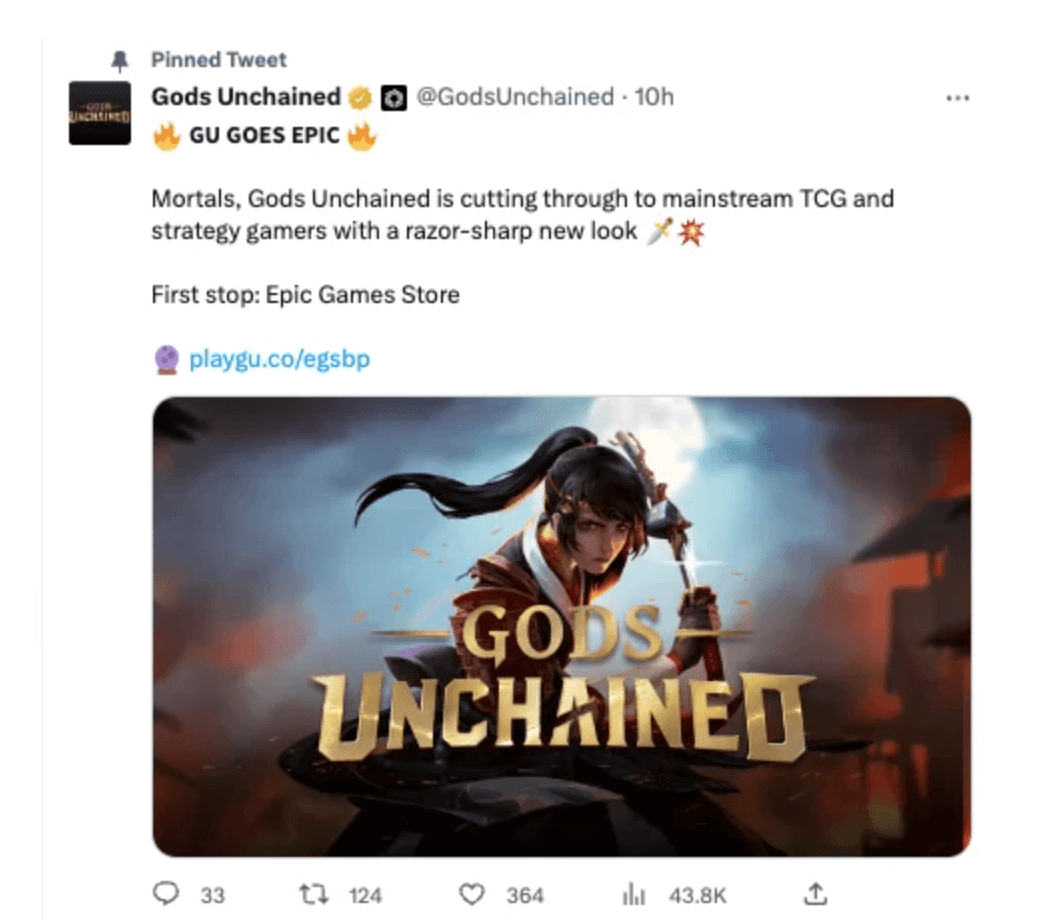Like the tweet with heart icon
Viewport: 1054px width, 920px height.
coord(471,894)
